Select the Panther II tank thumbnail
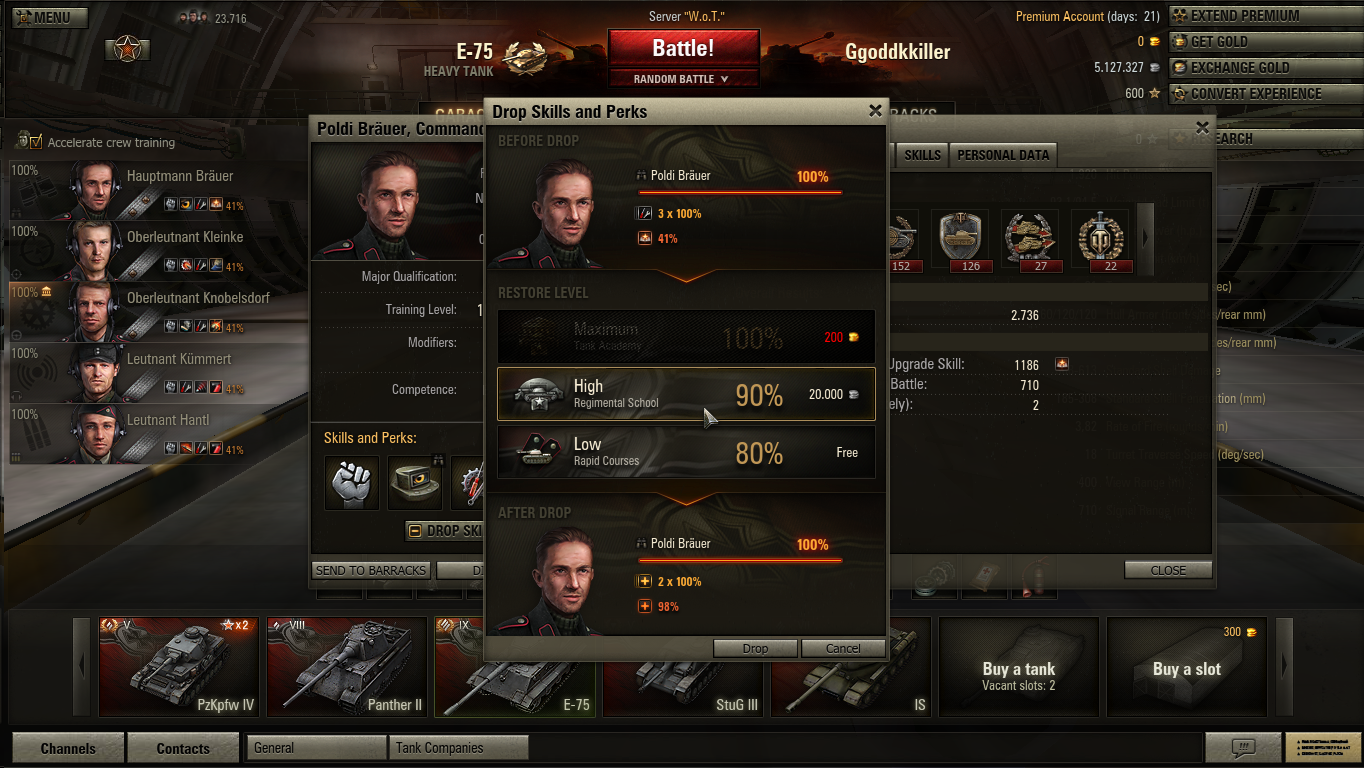1364x768 pixels. (347, 667)
